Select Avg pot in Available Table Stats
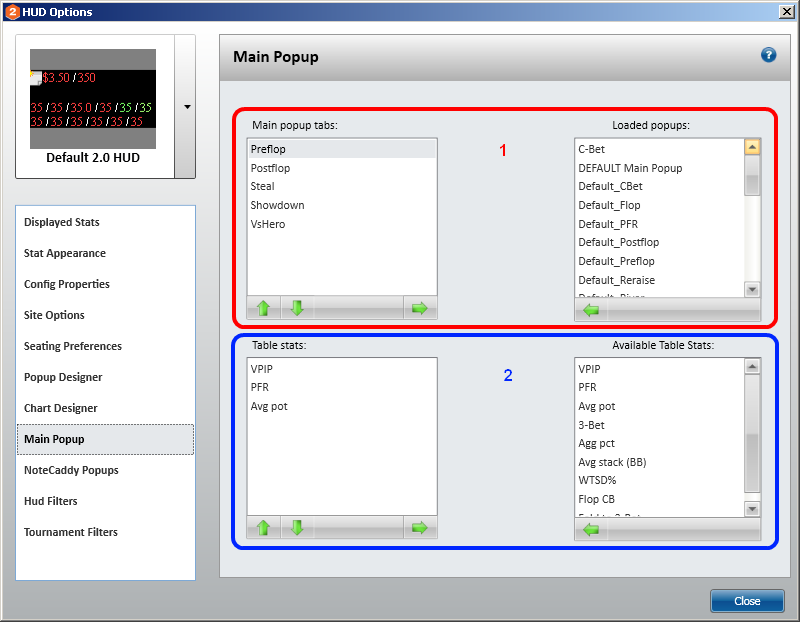Screen dimensions: 800x622 tap(660, 406)
